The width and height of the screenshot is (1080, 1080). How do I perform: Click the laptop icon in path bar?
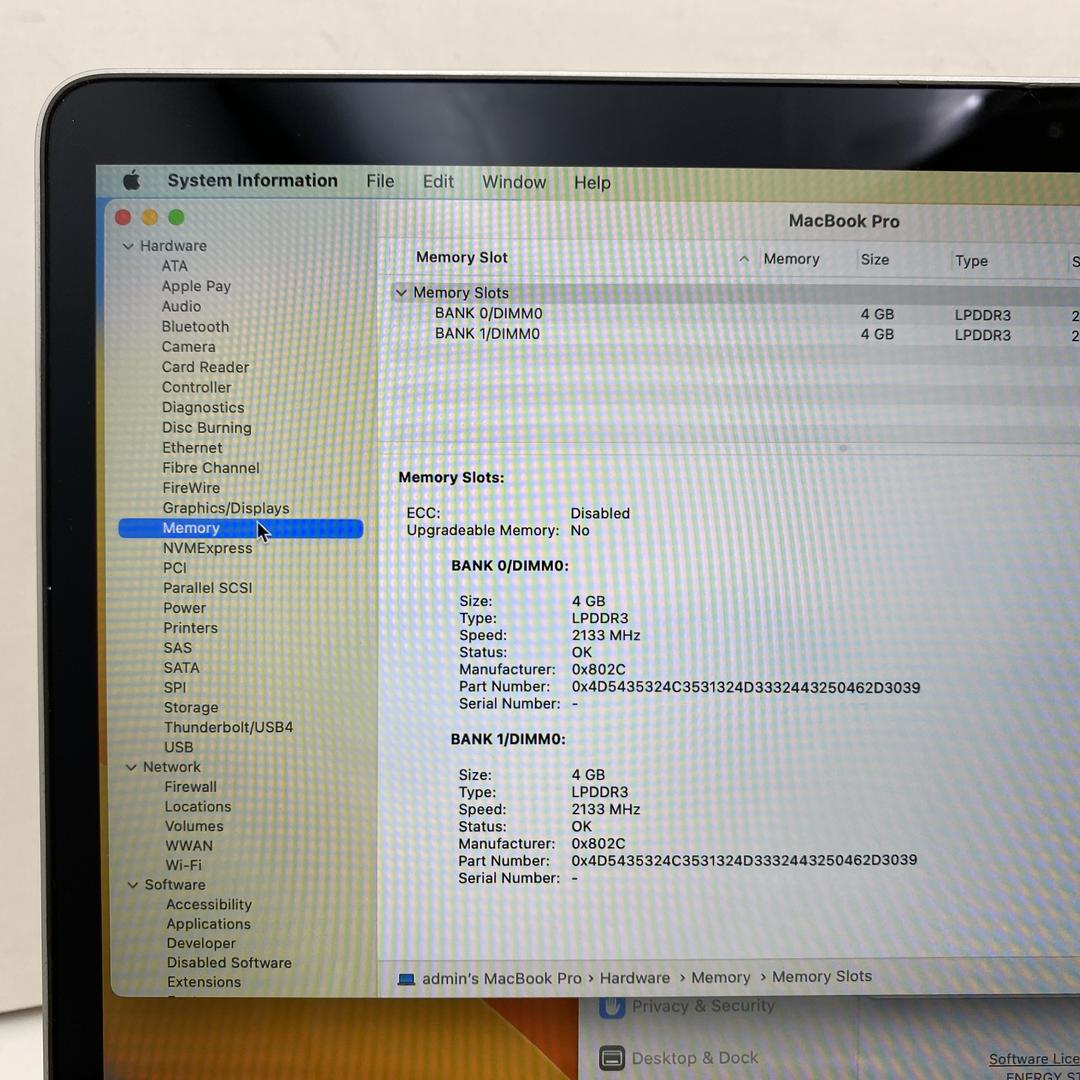(406, 979)
